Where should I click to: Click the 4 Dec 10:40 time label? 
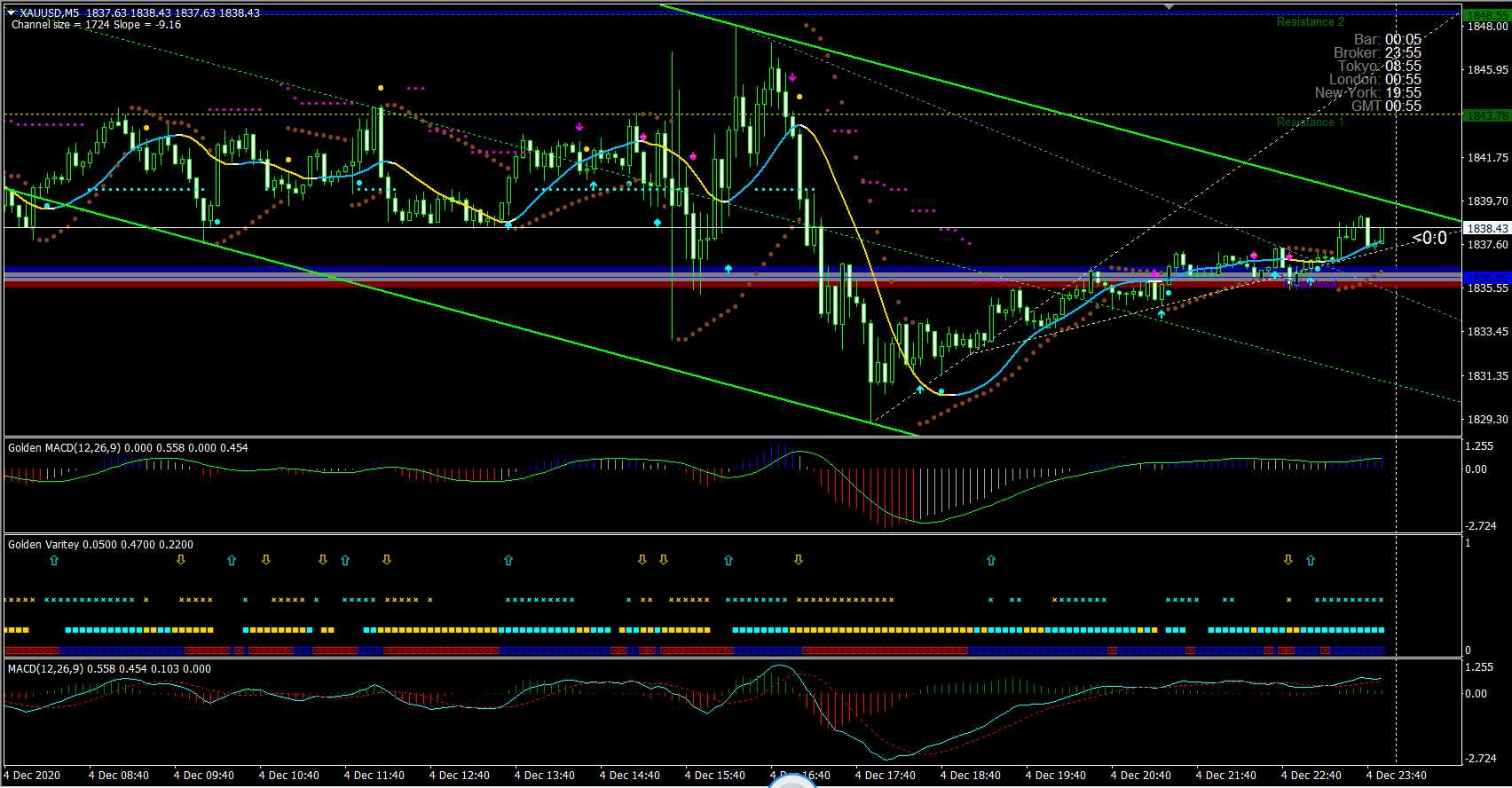point(289,776)
